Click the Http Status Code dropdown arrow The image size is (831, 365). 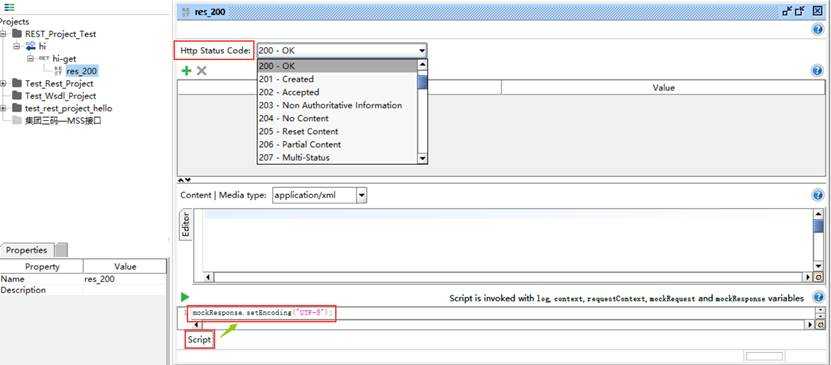click(422, 51)
